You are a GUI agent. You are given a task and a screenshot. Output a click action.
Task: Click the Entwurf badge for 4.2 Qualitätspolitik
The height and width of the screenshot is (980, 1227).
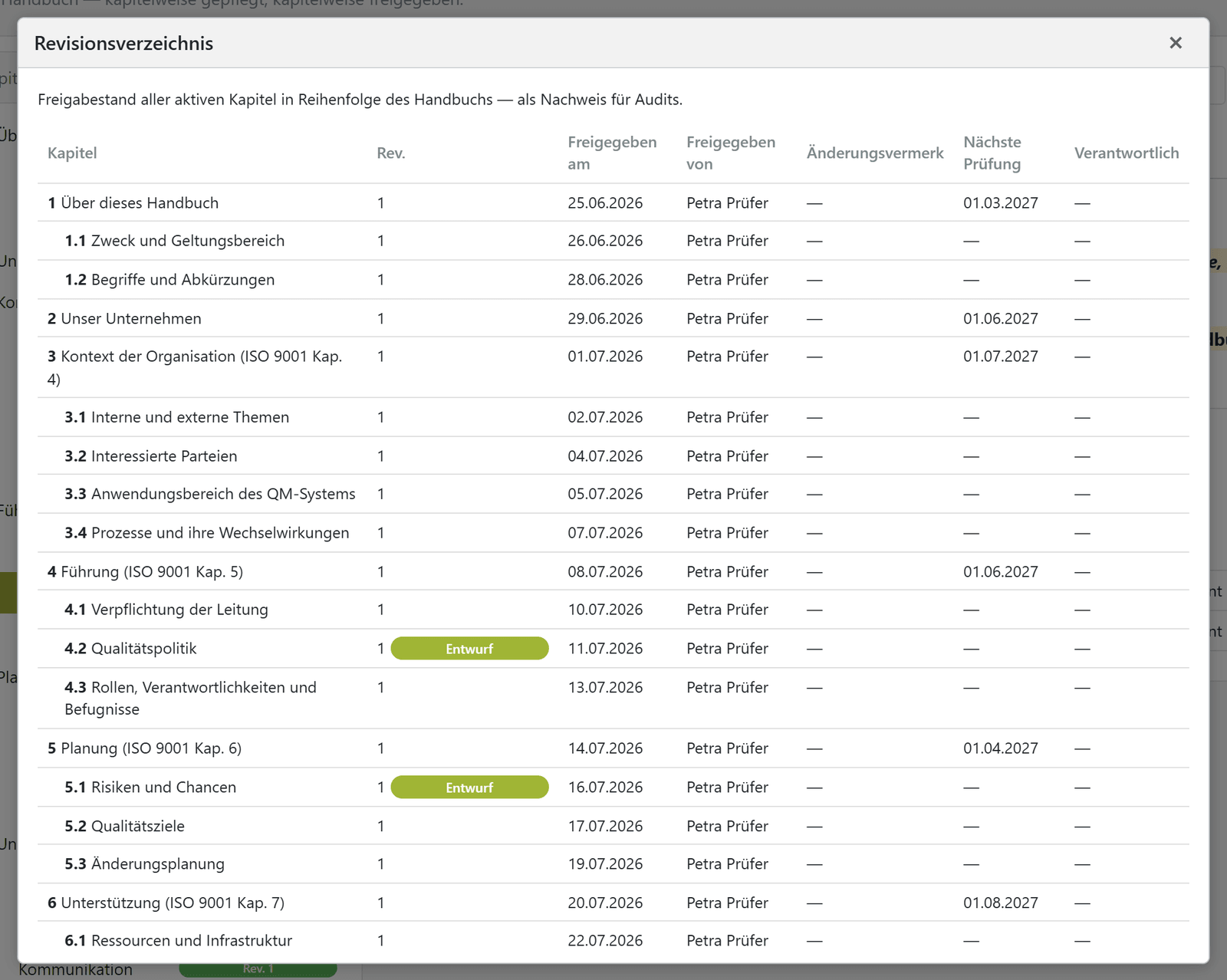pos(469,649)
